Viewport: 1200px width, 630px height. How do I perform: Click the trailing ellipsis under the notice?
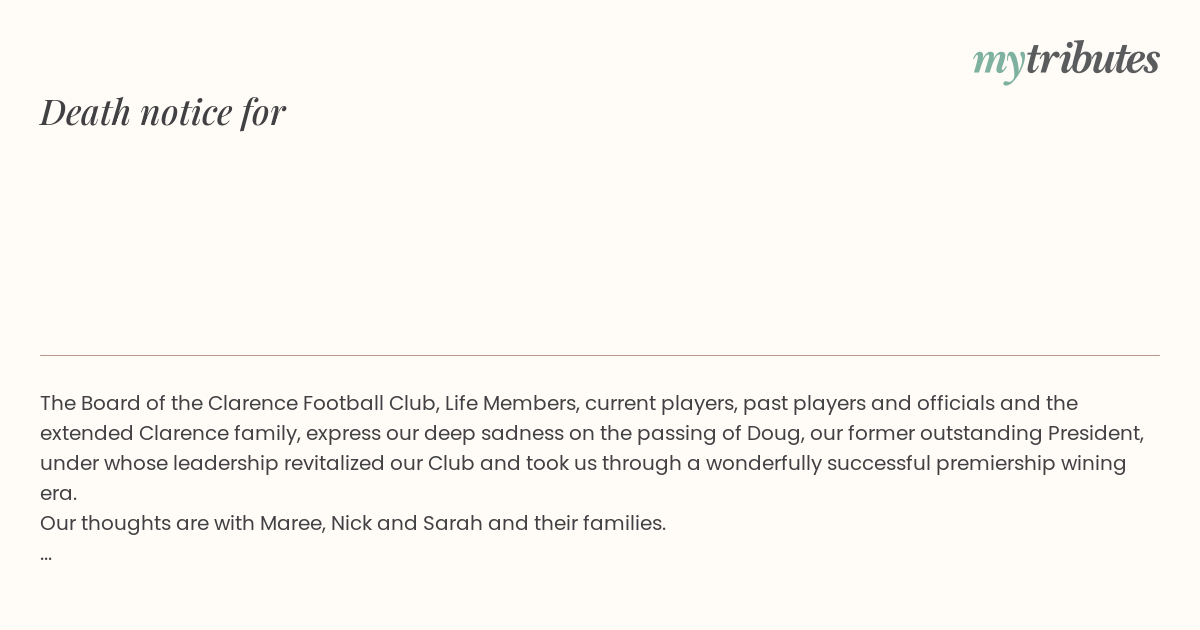[x=46, y=554]
